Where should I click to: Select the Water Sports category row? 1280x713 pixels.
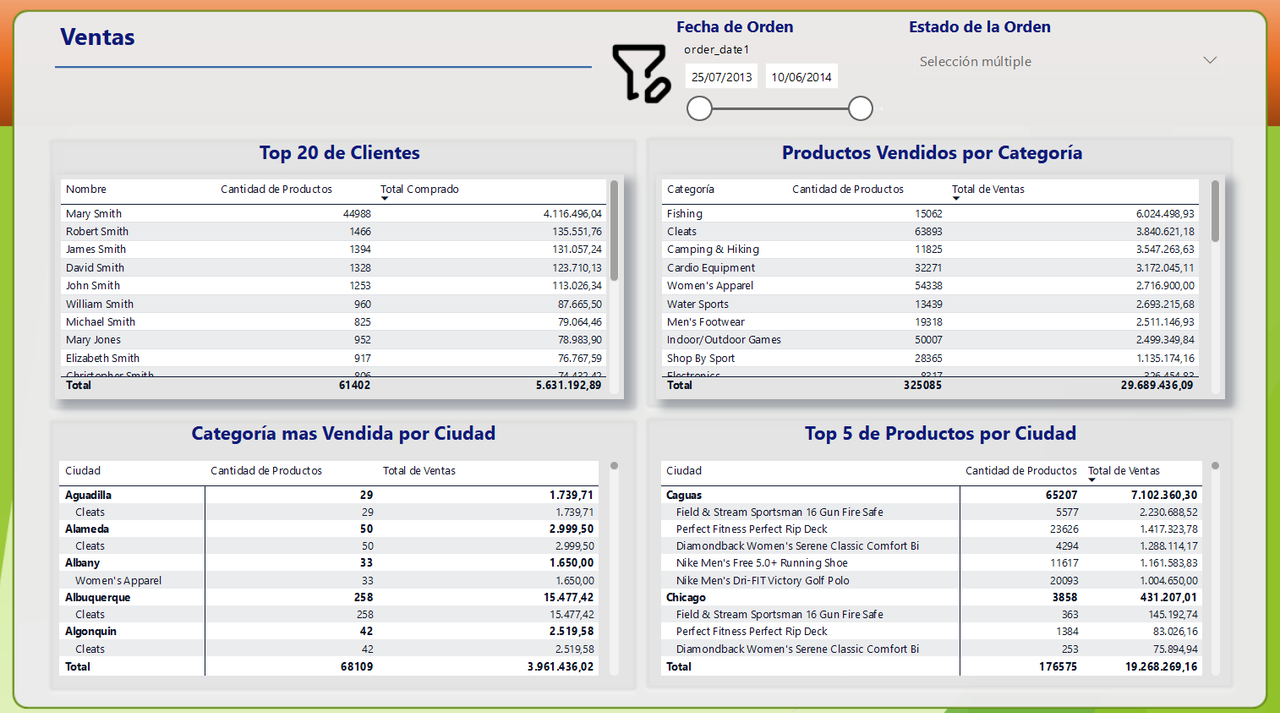[x=930, y=304]
